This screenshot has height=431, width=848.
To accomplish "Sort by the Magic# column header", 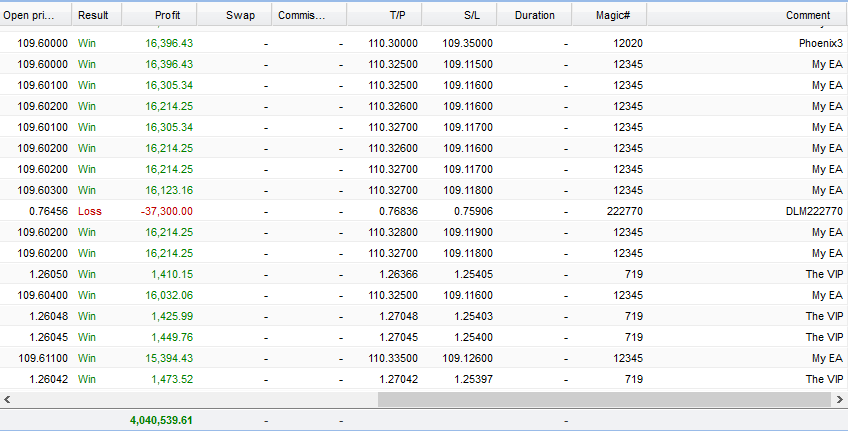I will pyautogui.click(x=610, y=15).
